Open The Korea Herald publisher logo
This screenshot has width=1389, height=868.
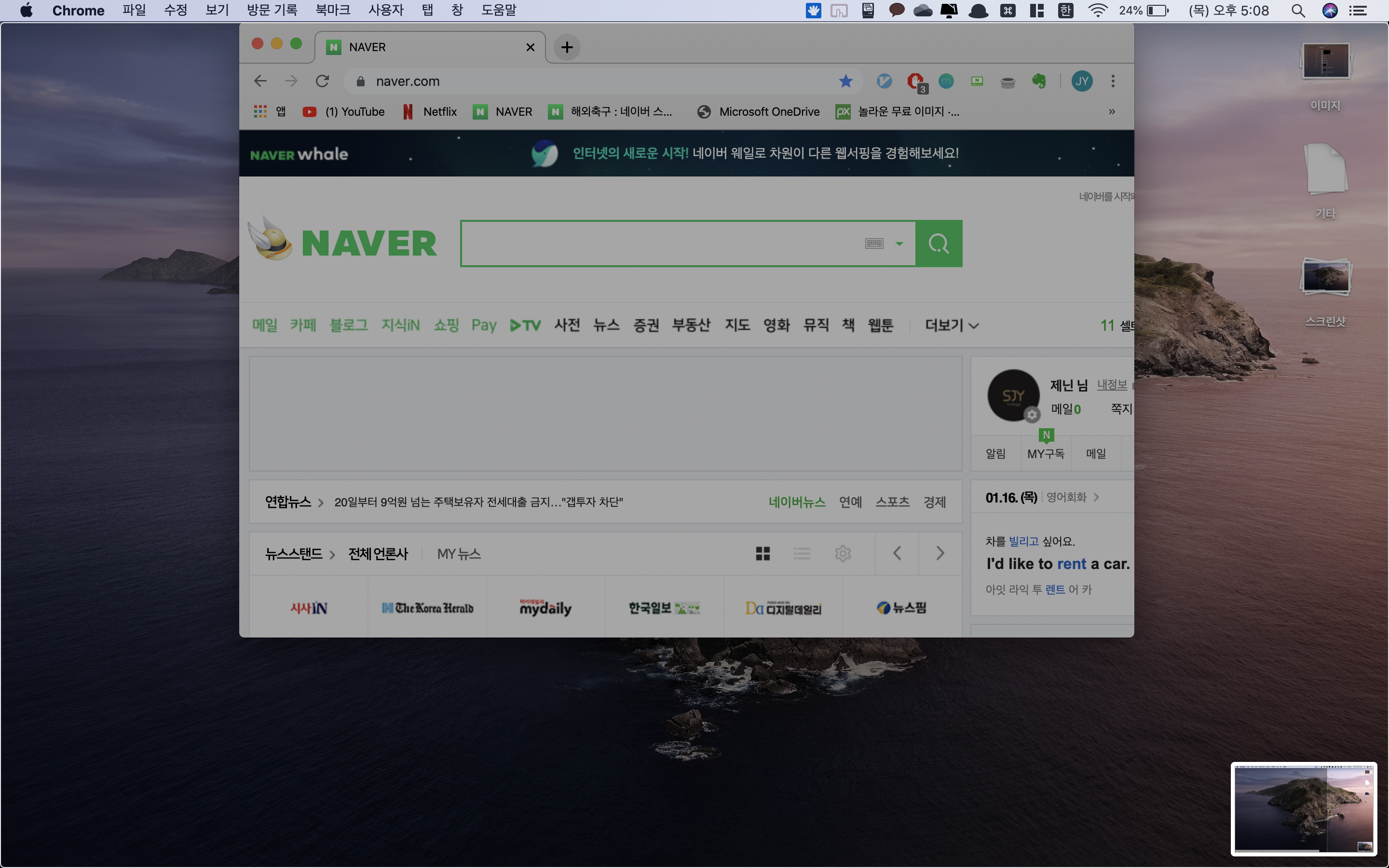pyautogui.click(x=428, y=608)
